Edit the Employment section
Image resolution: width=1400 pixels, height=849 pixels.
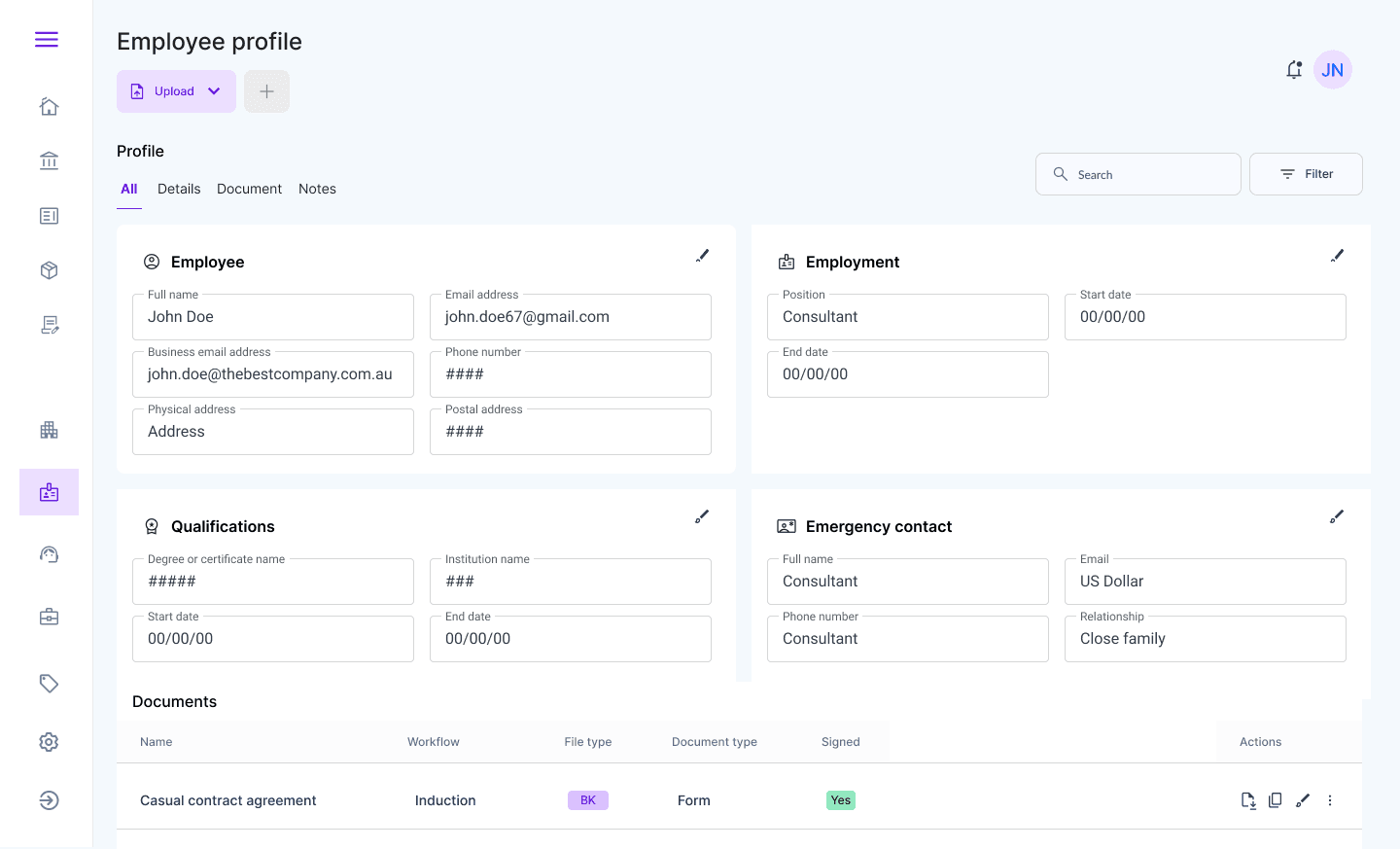(1338, 256)
